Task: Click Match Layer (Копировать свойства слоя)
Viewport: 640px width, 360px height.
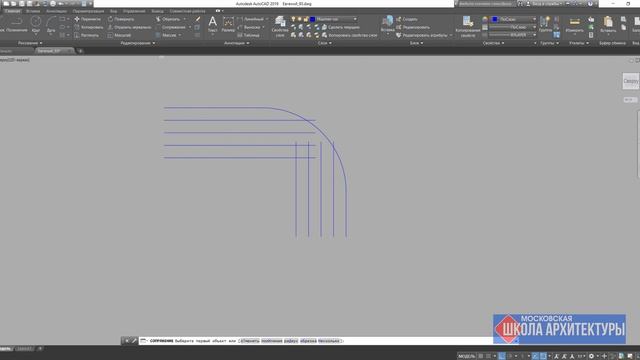Action: pyautogui.click(x=349, y=36)
